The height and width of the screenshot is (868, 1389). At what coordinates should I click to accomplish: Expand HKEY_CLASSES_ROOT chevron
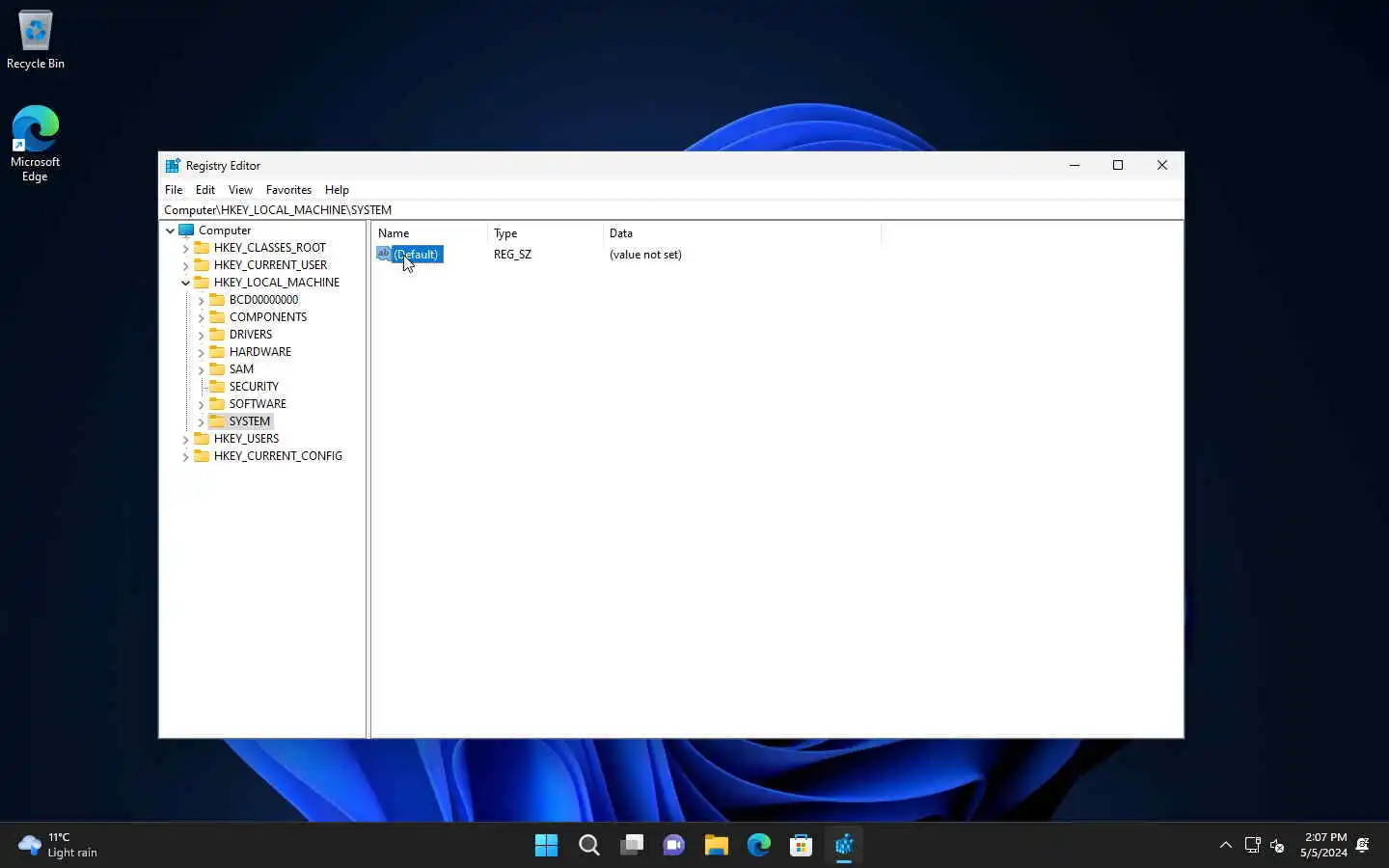tap(186, 248)
